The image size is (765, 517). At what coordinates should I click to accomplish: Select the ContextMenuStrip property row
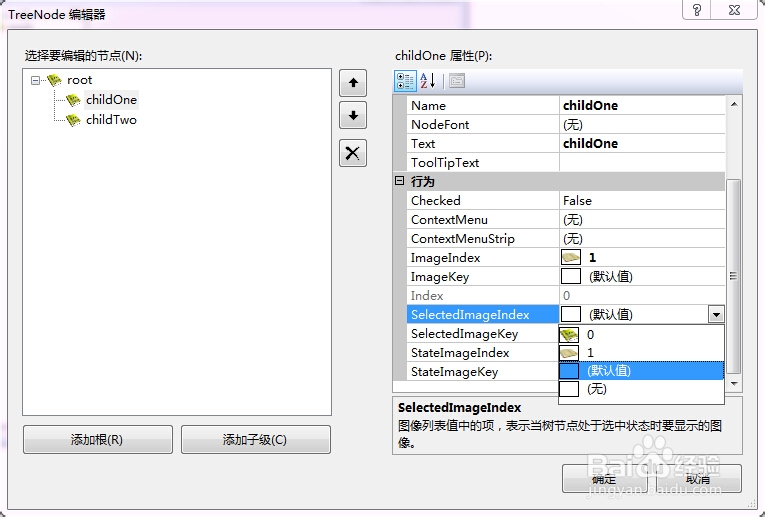point(566,239)
